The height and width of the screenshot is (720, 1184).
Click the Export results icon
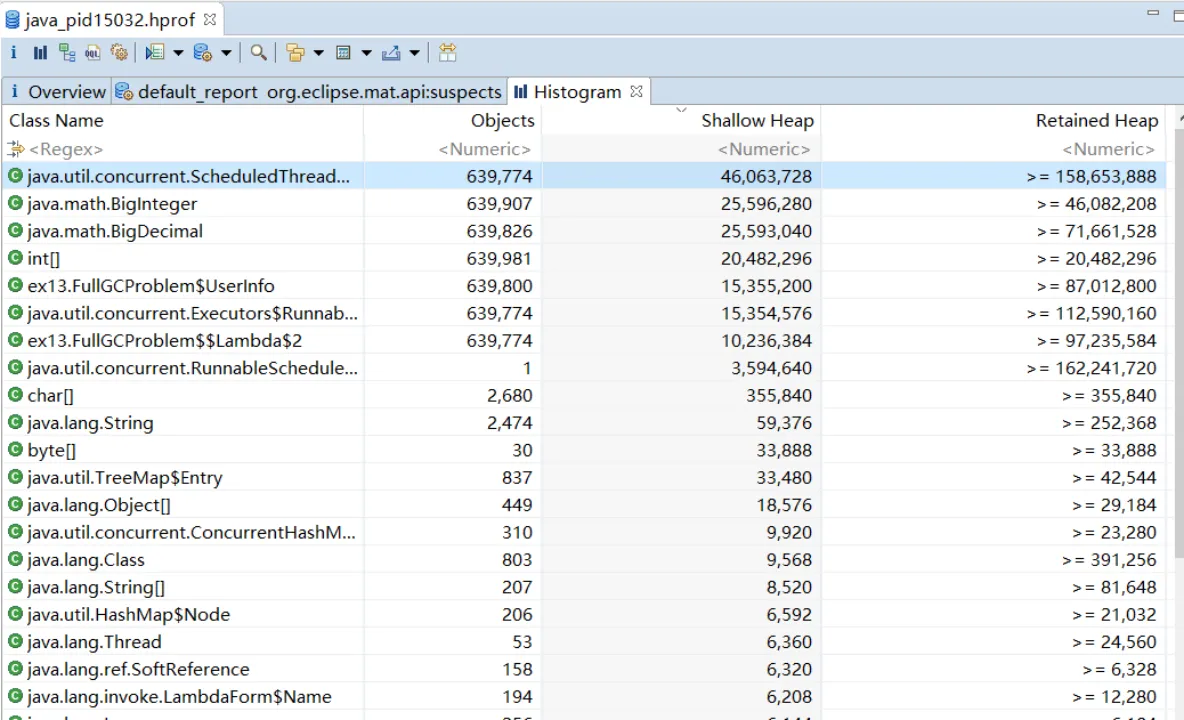point(391,52)
